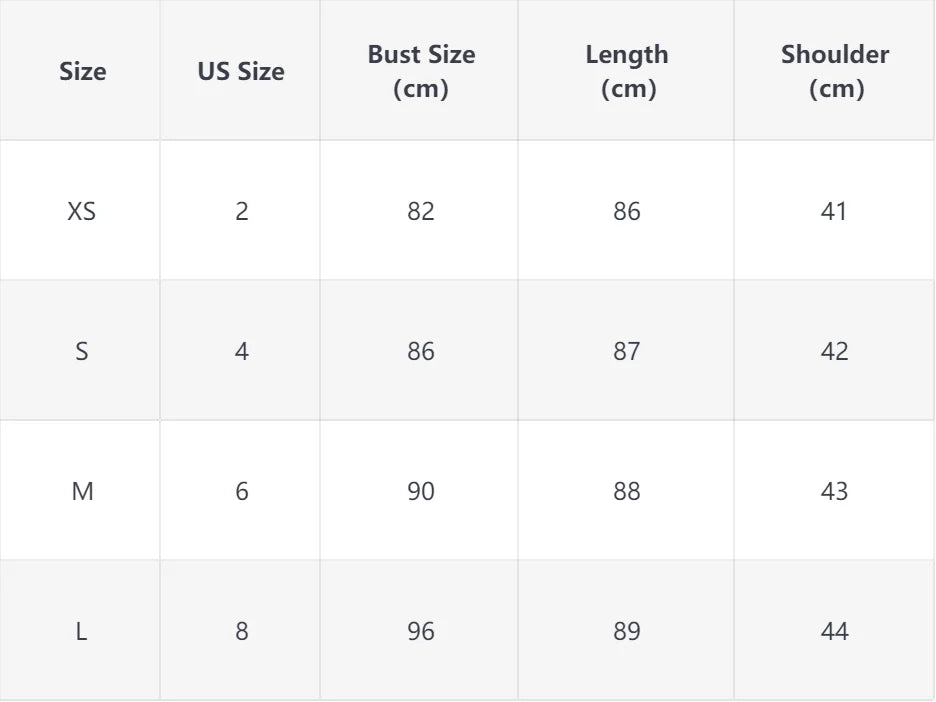Click the US Size column header

click(241, 71)
